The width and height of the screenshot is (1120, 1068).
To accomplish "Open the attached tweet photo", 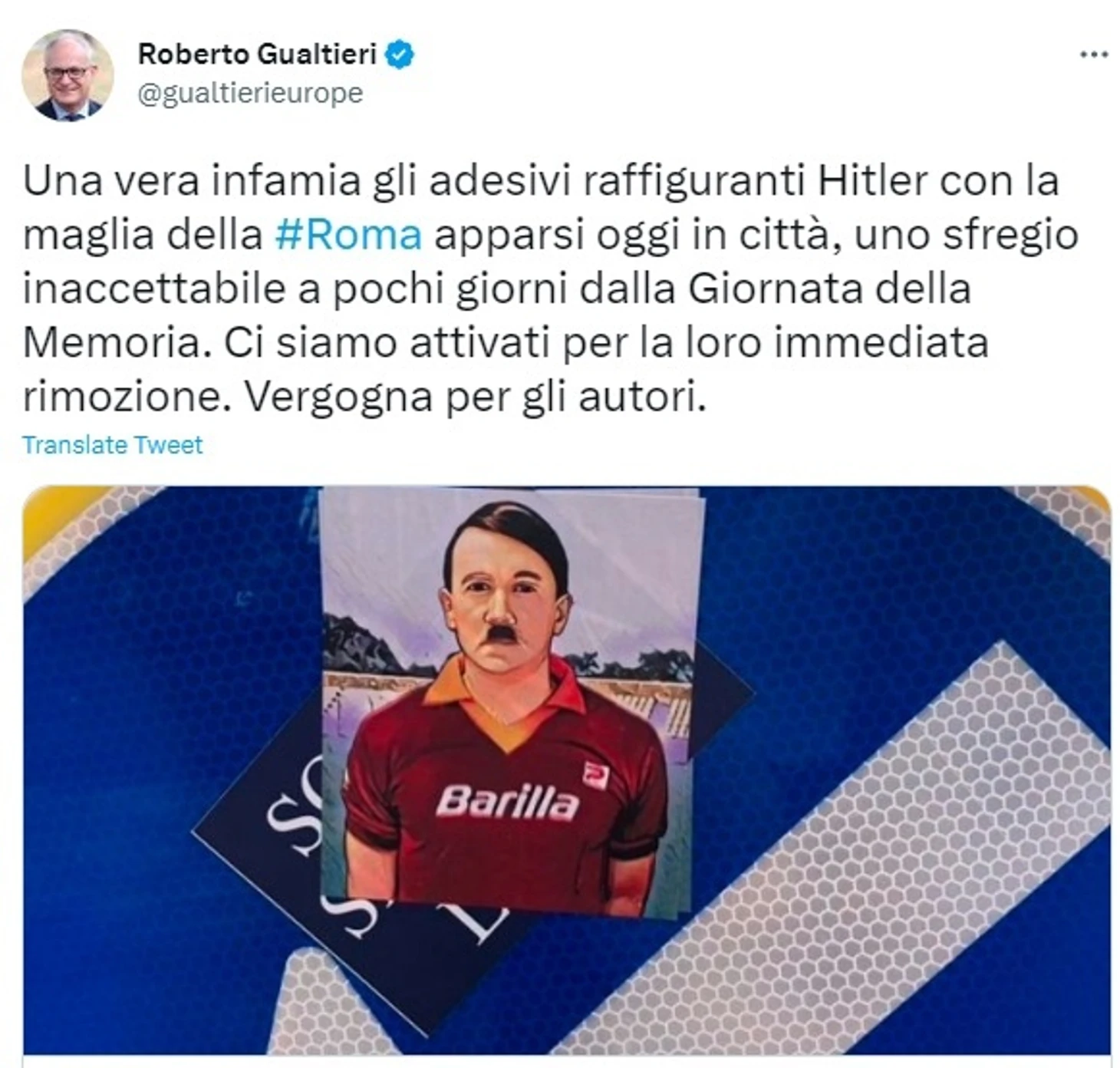I will [567, 770].
